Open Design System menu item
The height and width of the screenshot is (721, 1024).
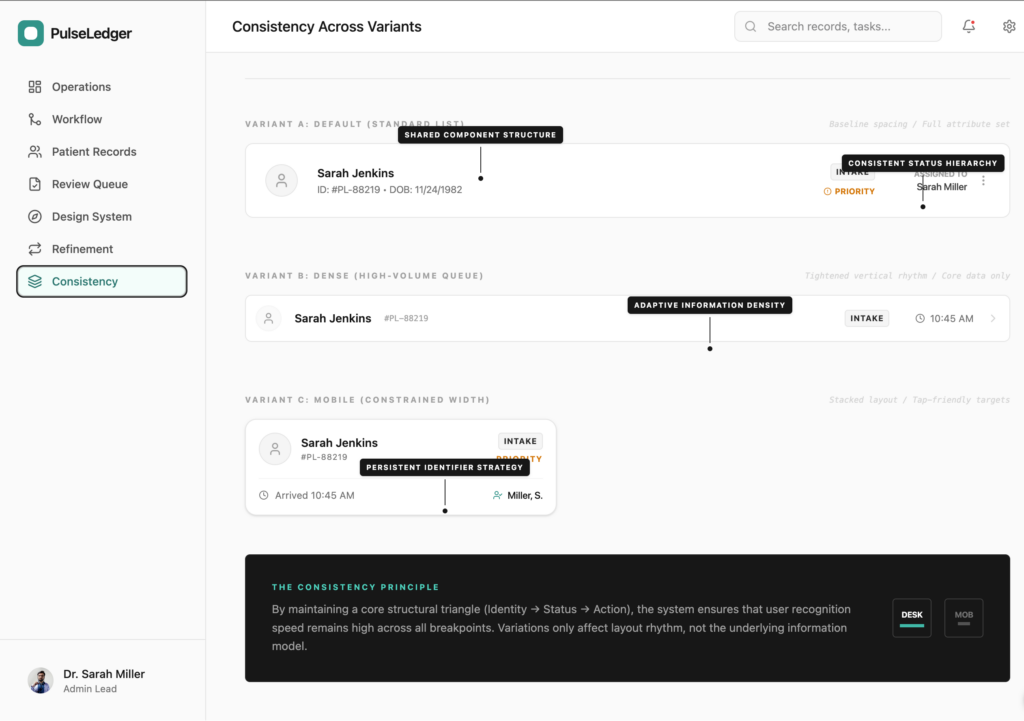(102, 216)
